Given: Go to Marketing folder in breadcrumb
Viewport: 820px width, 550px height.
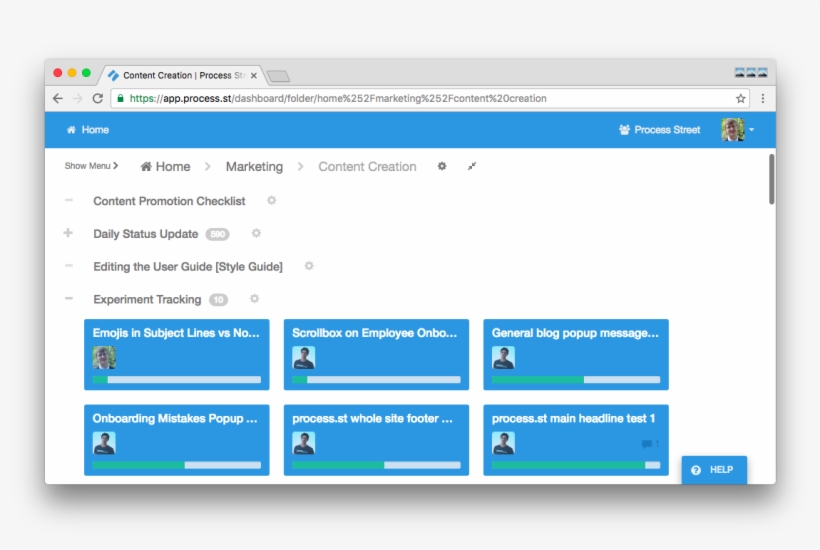Looking at the screenshot, I should point(254,167).
